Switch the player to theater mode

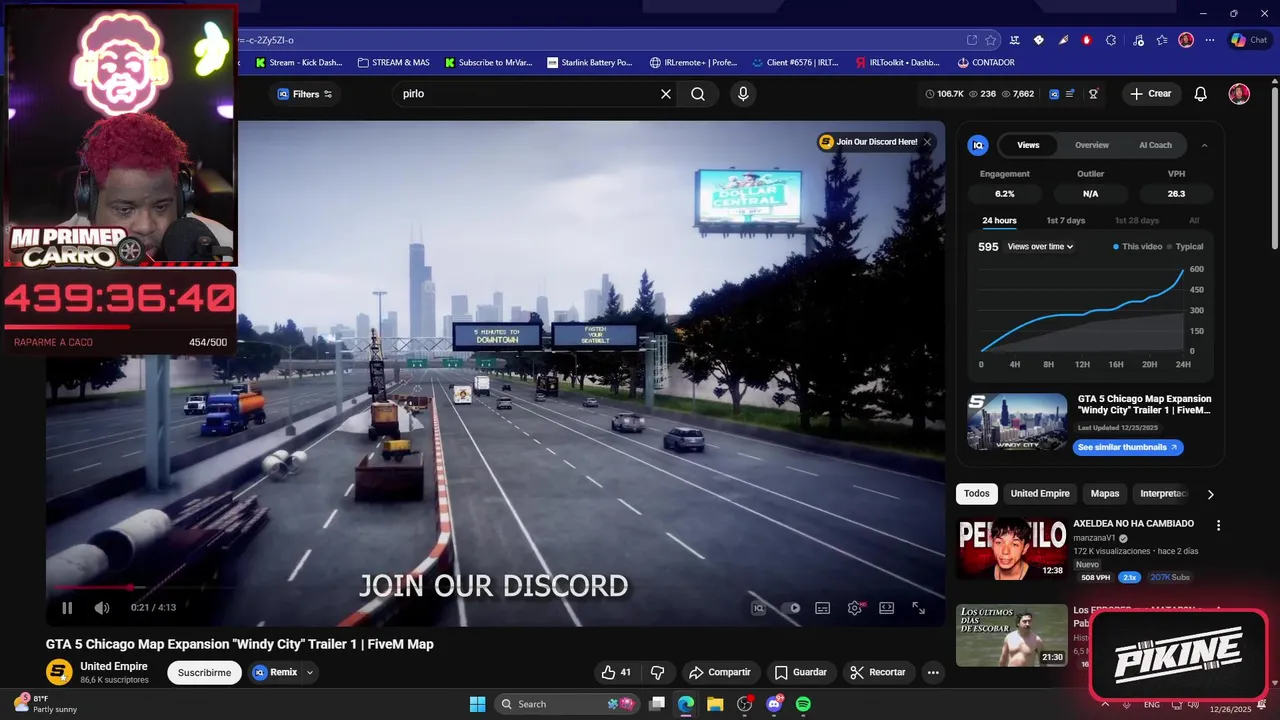887,607
